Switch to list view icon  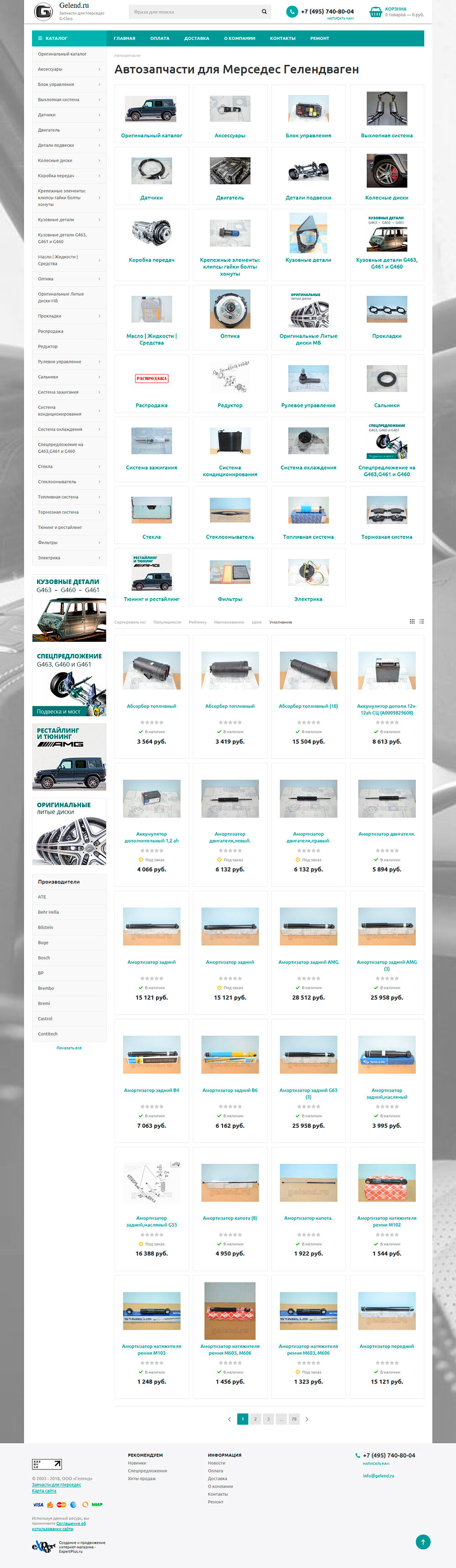421,621
